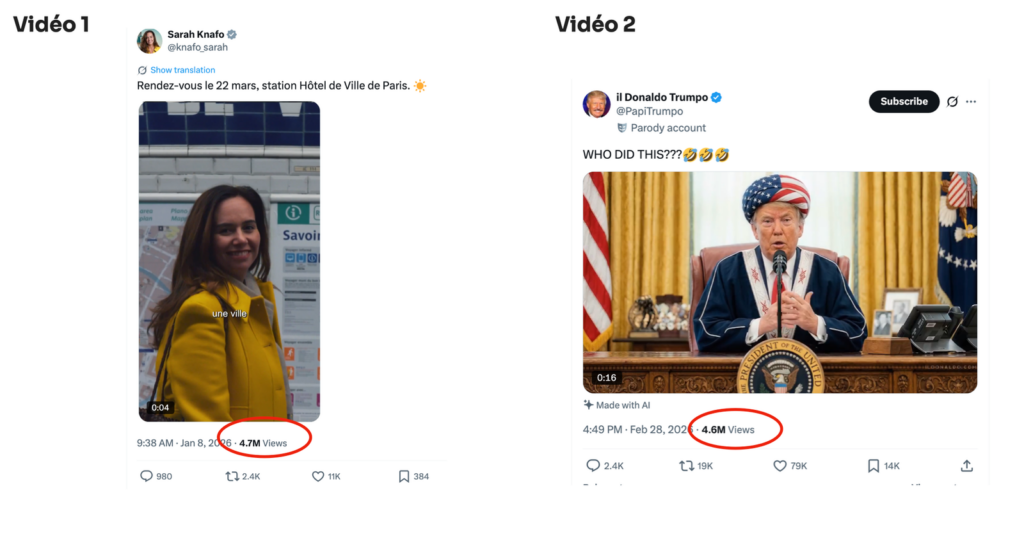Screen dimensions: 1024x543
Task: Play Sarah Knafo's metro station video
Action: click(x=229, y=261)
